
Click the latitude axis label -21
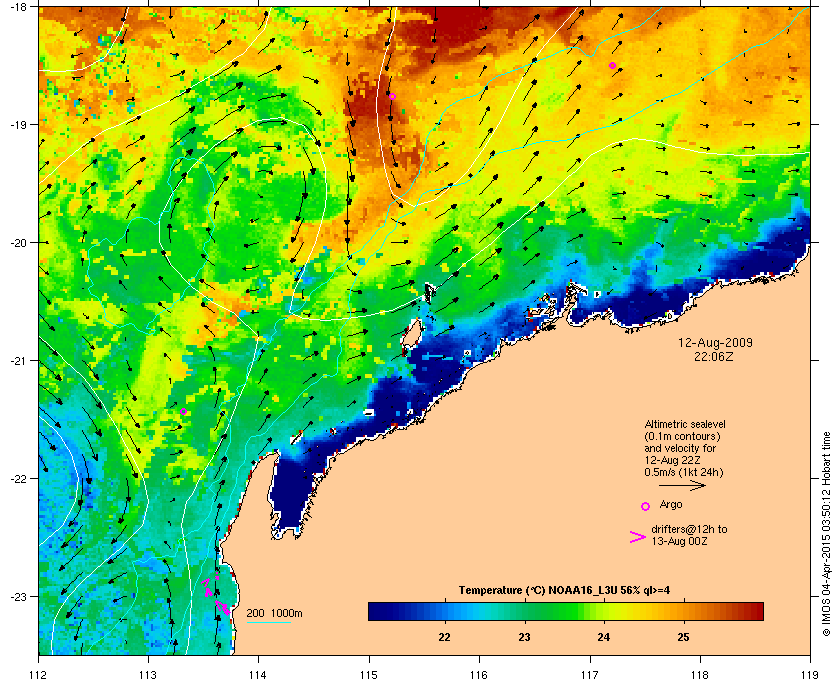click(x=18, y=361)
